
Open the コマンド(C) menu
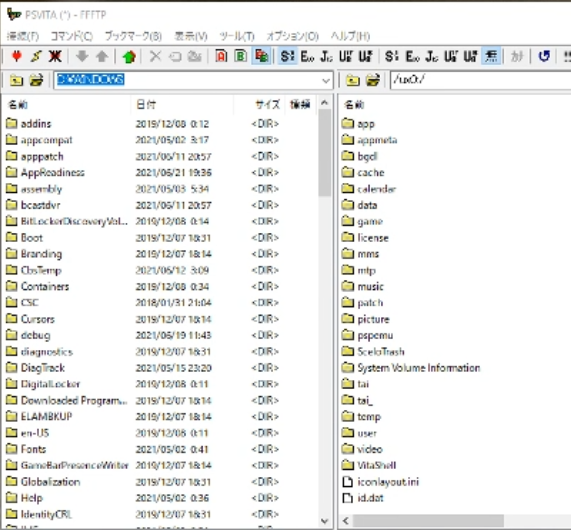[x=71, y=36]
